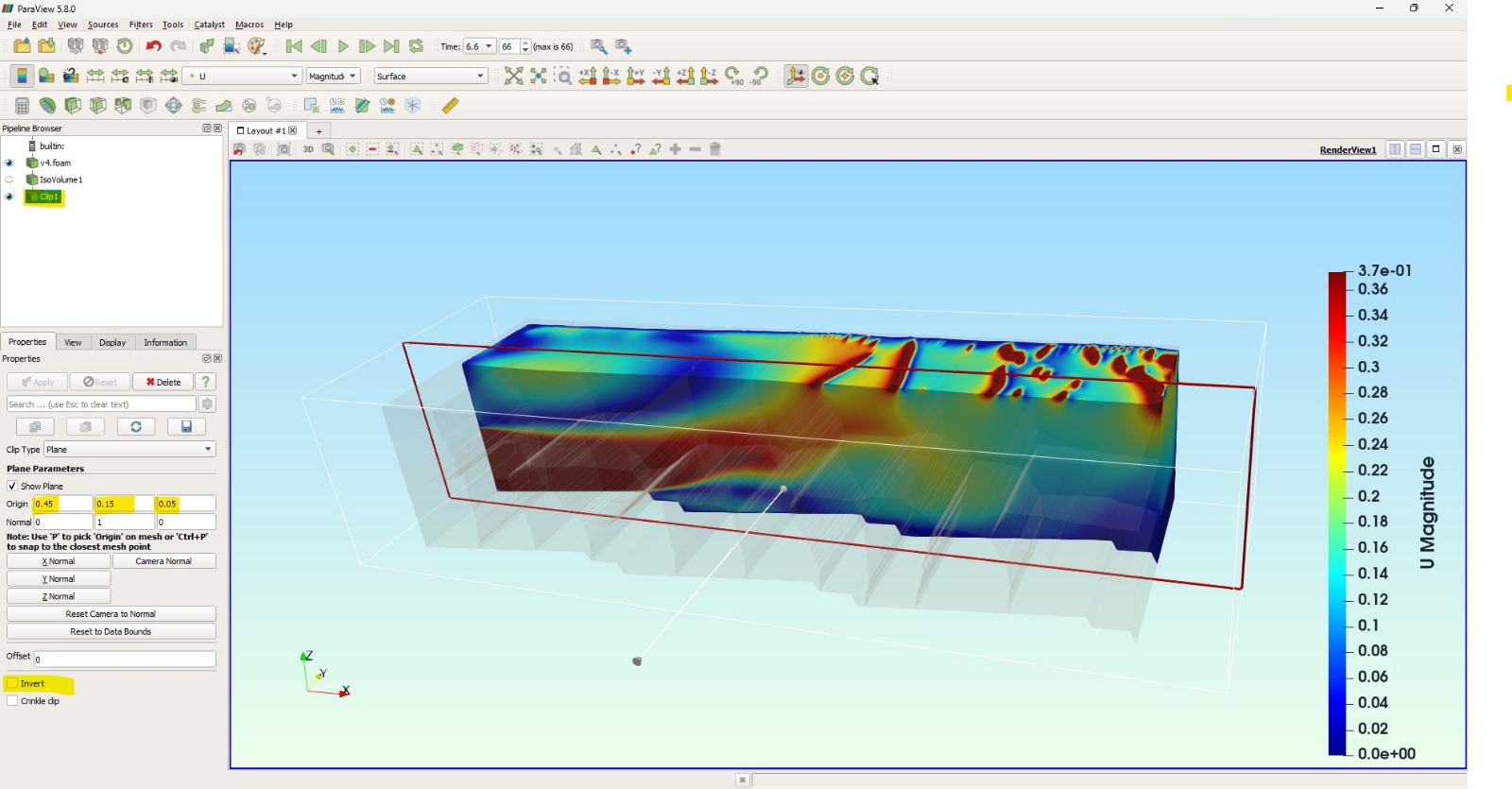This screenshot has height=789, width=1512.
Task: Click the Reset Camera icon
Action: (x=513, y=77)
